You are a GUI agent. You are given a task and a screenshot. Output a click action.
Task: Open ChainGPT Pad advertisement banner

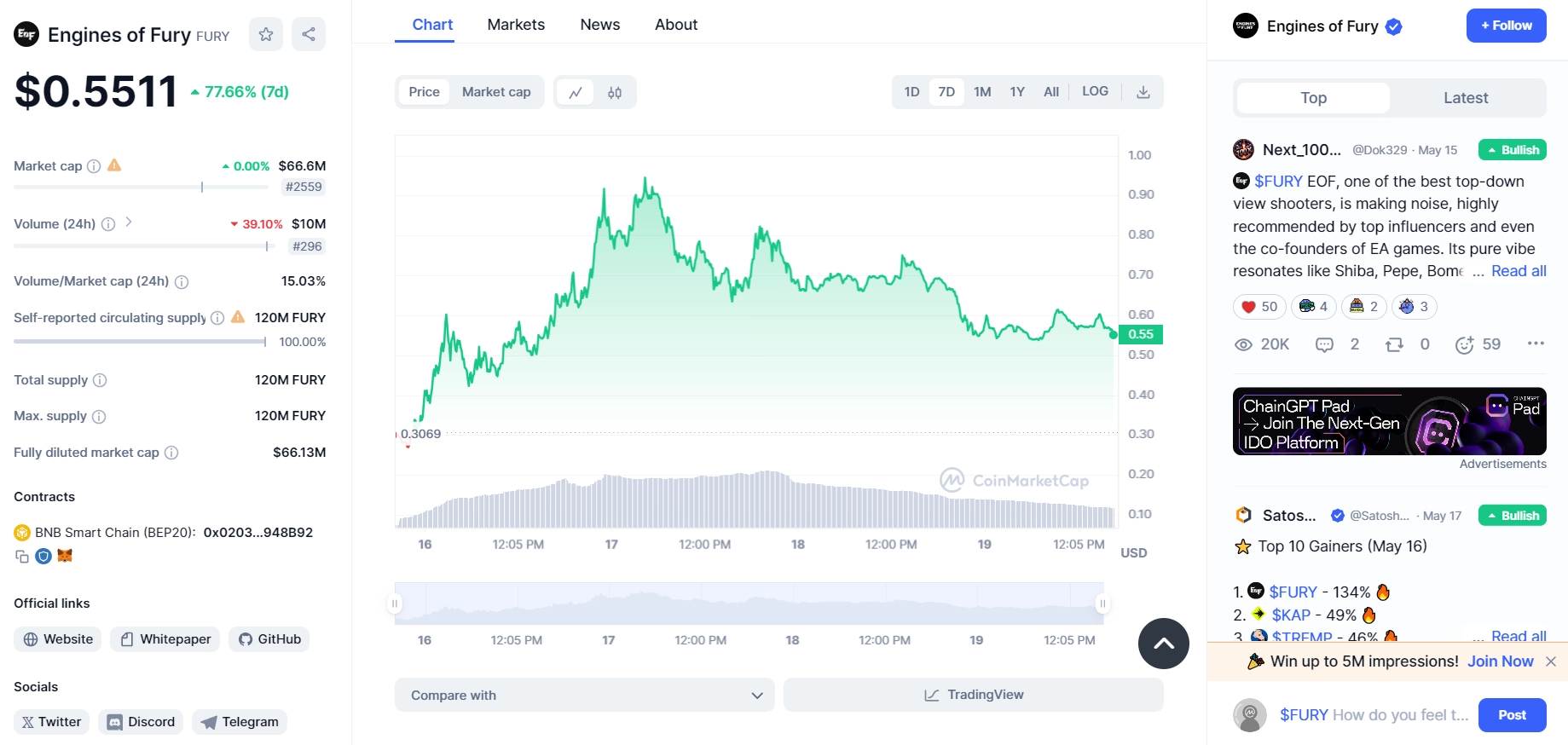[x=1390, y=421]
